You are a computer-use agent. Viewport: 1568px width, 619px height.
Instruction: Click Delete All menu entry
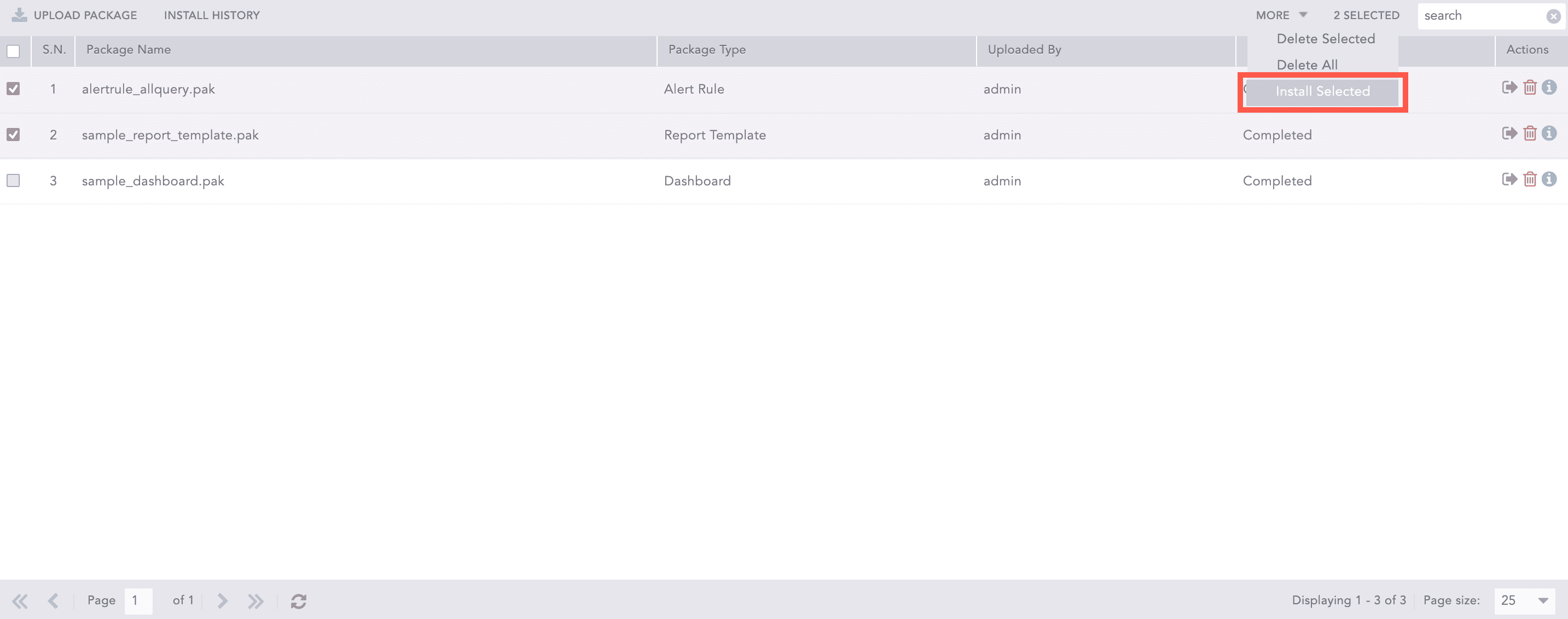[x=1307, y=65]
